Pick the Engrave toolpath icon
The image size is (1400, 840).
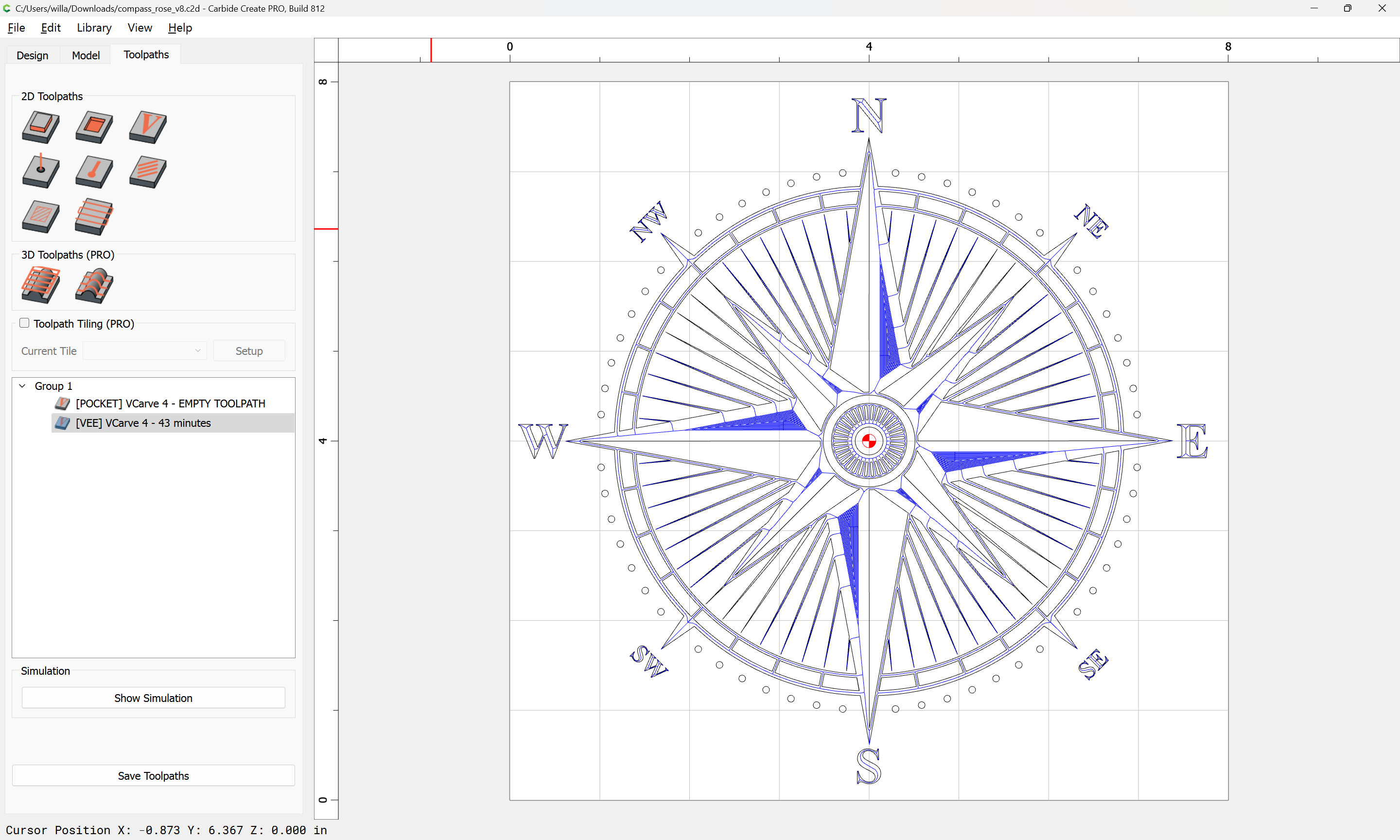click(94, 172)
